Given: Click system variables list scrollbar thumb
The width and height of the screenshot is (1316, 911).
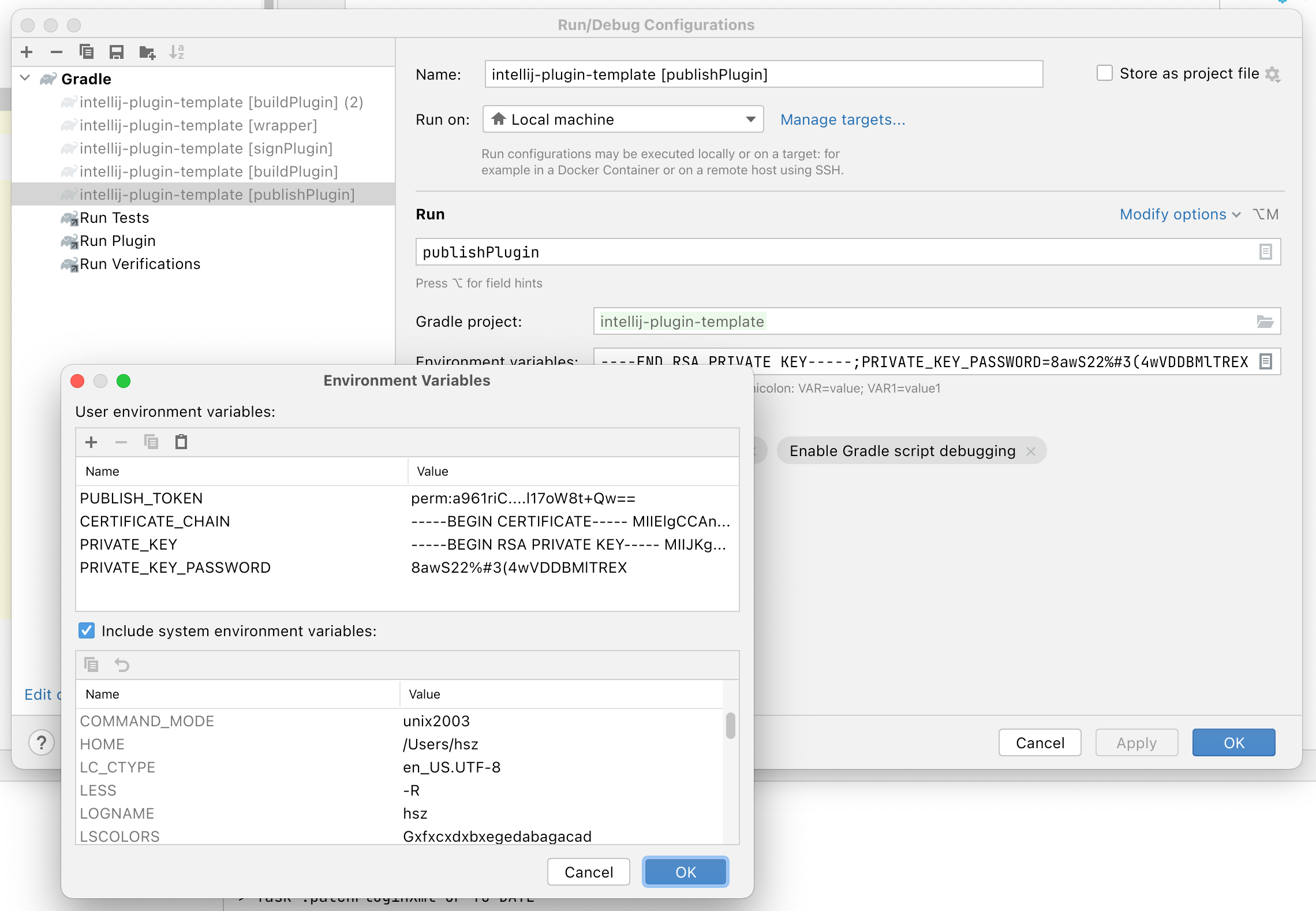Looking at the screenshot, I should [731, 726].
